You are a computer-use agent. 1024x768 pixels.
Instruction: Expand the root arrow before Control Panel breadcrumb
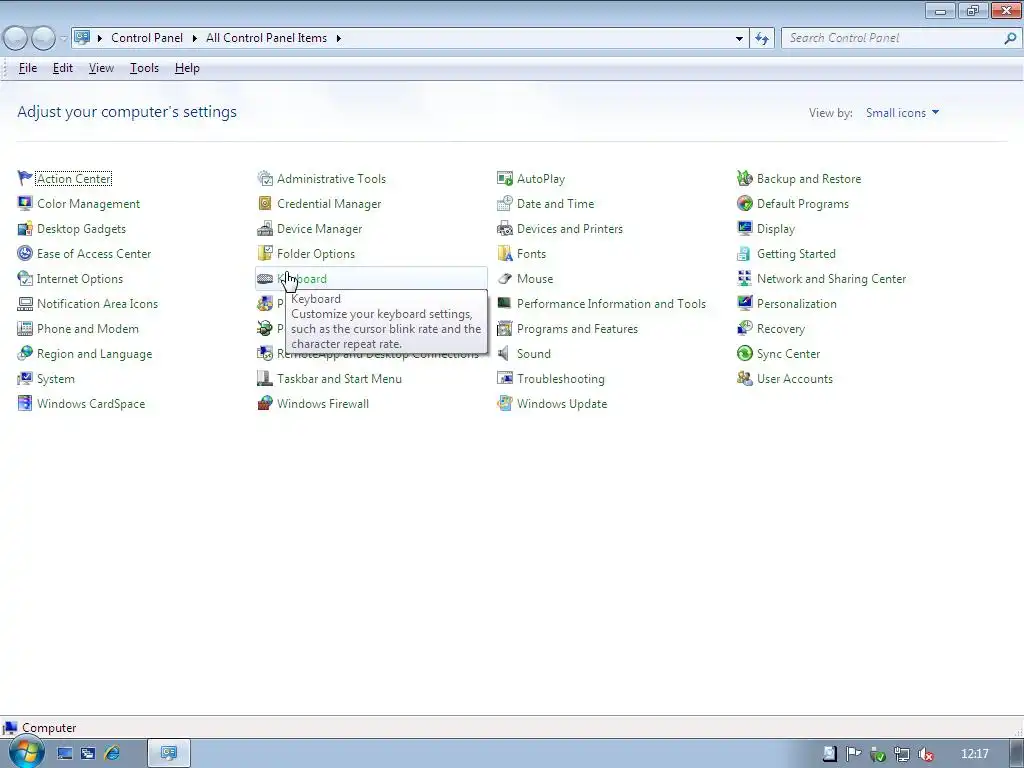point(99,38)
